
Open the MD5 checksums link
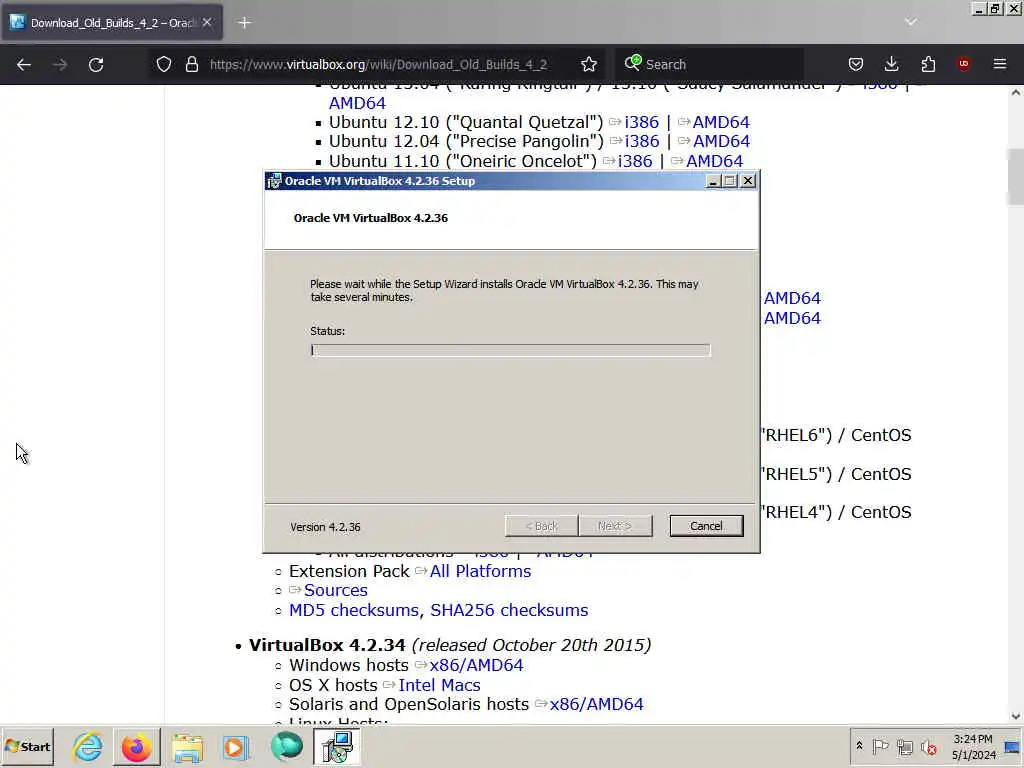click(353, 610)
